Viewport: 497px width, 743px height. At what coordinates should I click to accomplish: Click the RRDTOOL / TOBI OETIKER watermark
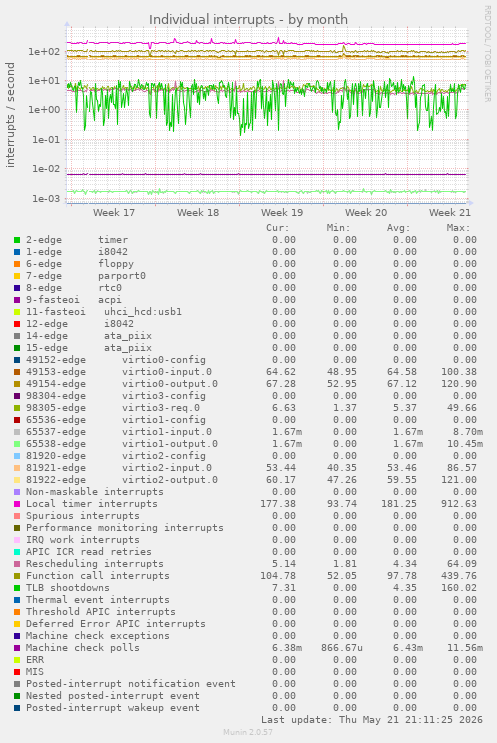coord(488,54)
